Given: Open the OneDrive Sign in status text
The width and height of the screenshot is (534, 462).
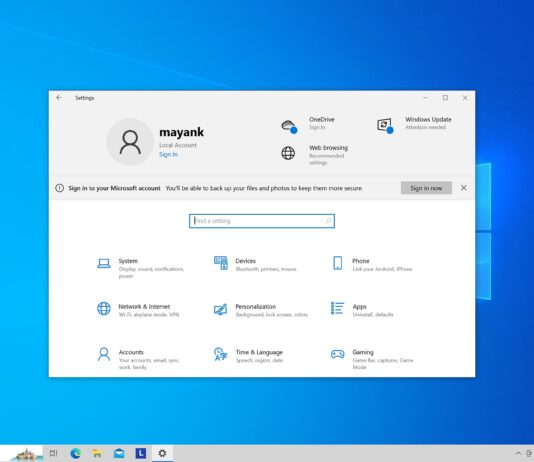Looking at the screenshot, I should pyautogui.click(x=317, y=127).
